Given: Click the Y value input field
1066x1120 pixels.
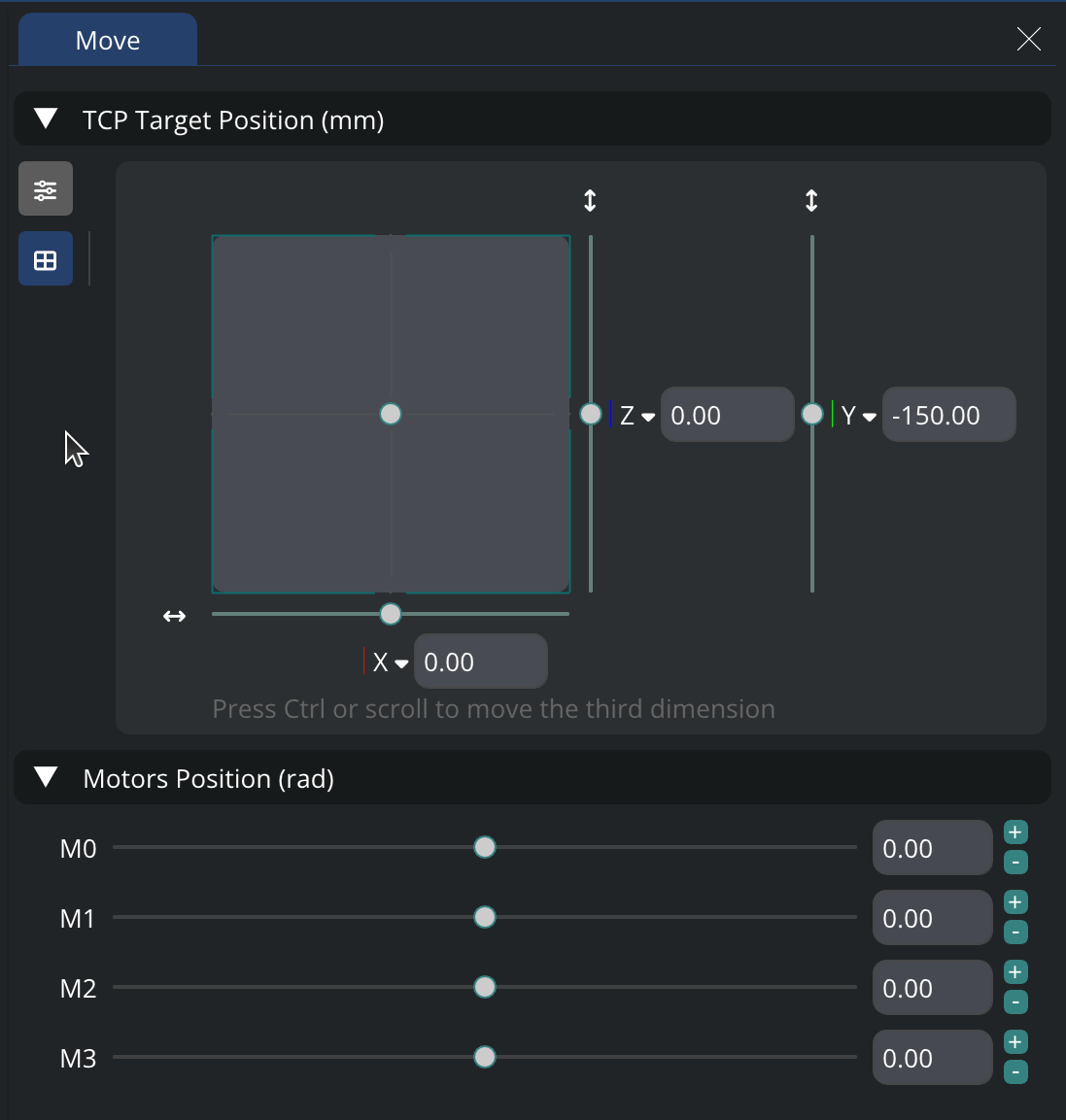Looking at the screenshot, I should coord(947,415).
